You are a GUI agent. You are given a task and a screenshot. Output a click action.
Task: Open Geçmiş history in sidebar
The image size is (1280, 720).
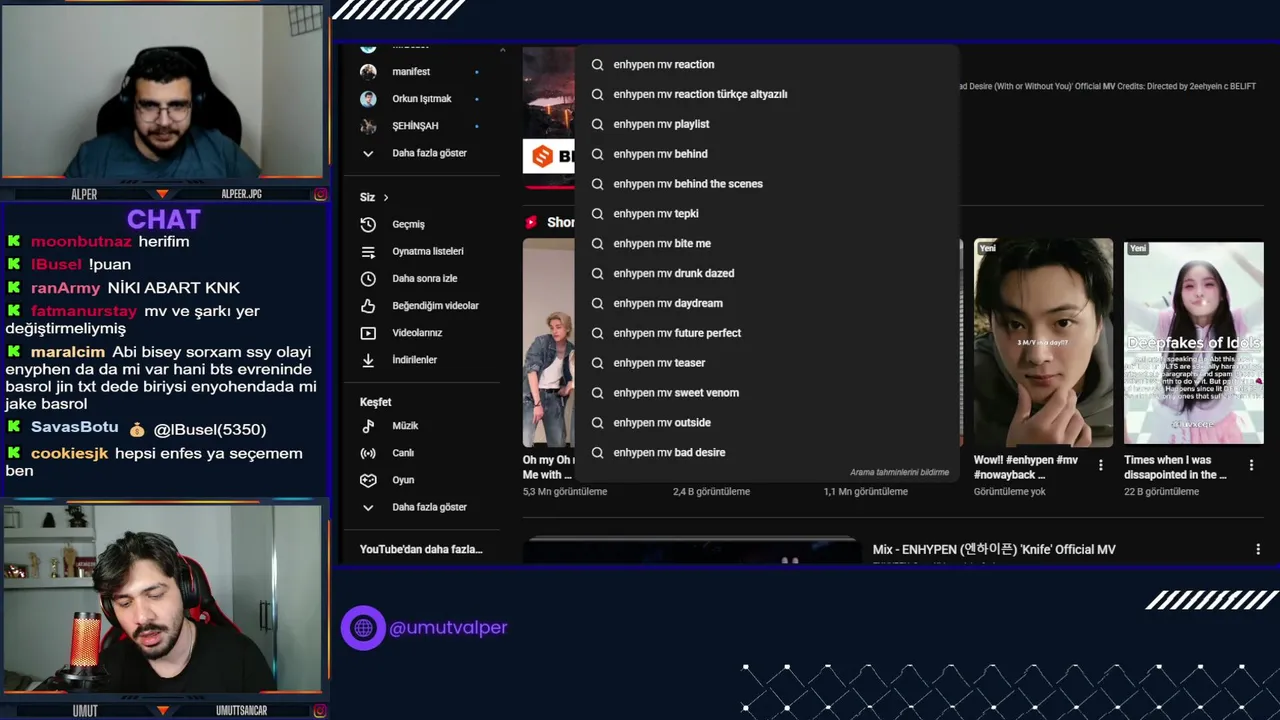click(x=408, y=225)
